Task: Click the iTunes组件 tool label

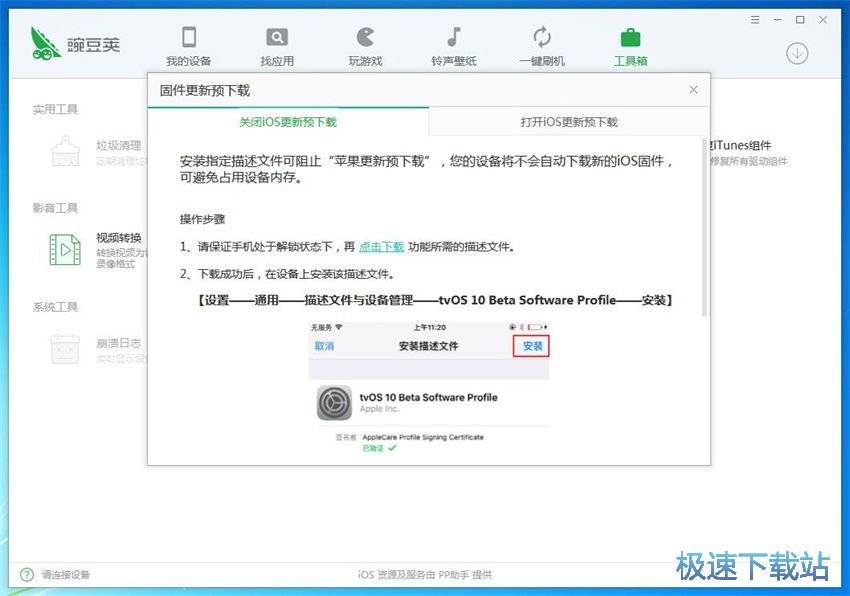Action: 741,145
